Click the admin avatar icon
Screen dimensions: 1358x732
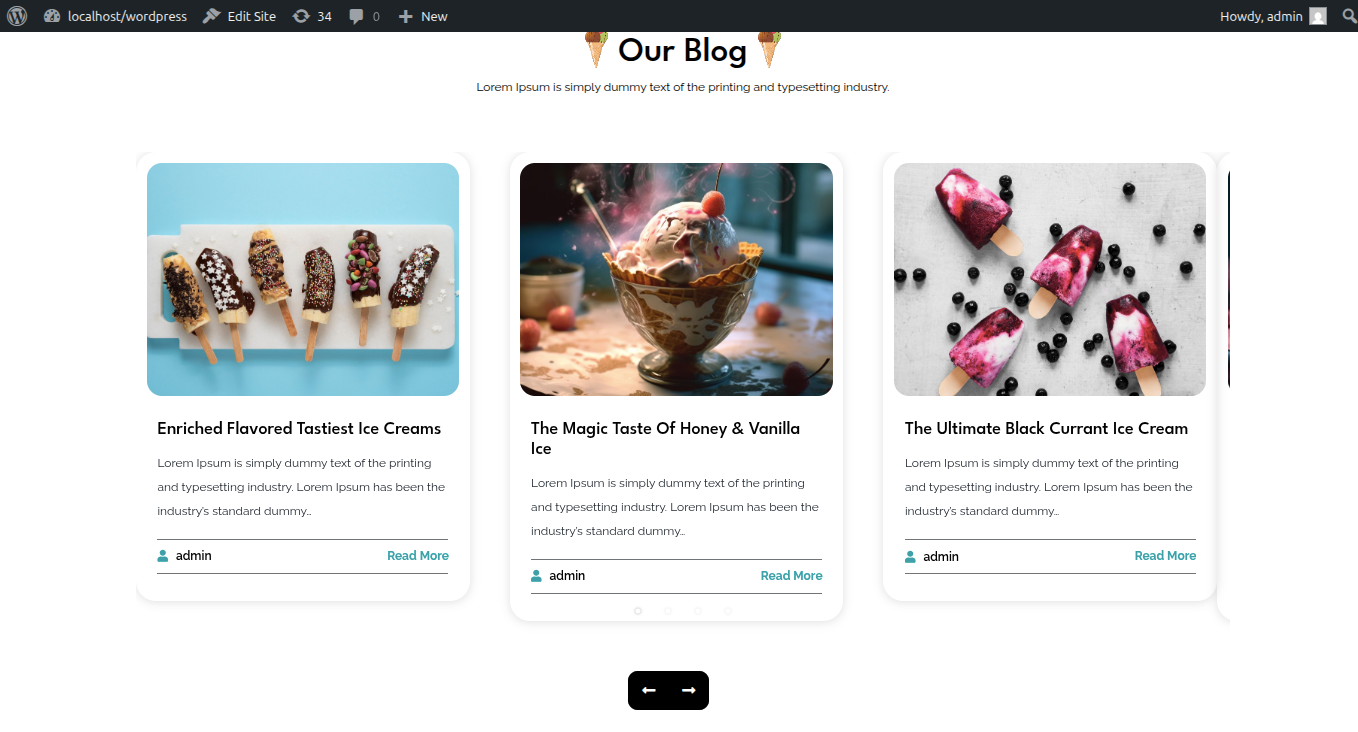tap(1318, 16)
